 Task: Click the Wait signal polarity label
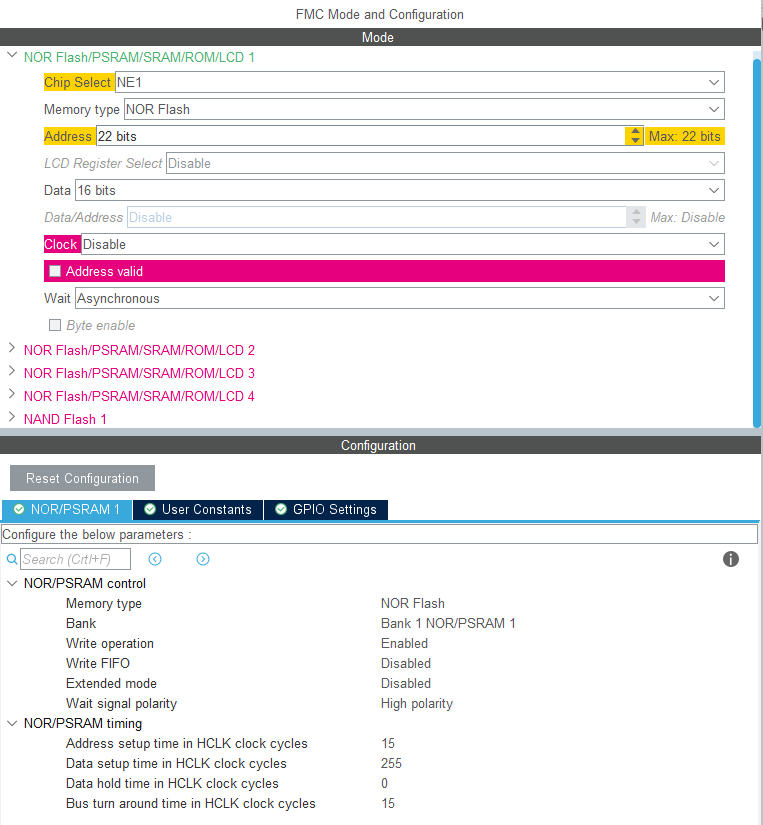click(x=122, y=703)
